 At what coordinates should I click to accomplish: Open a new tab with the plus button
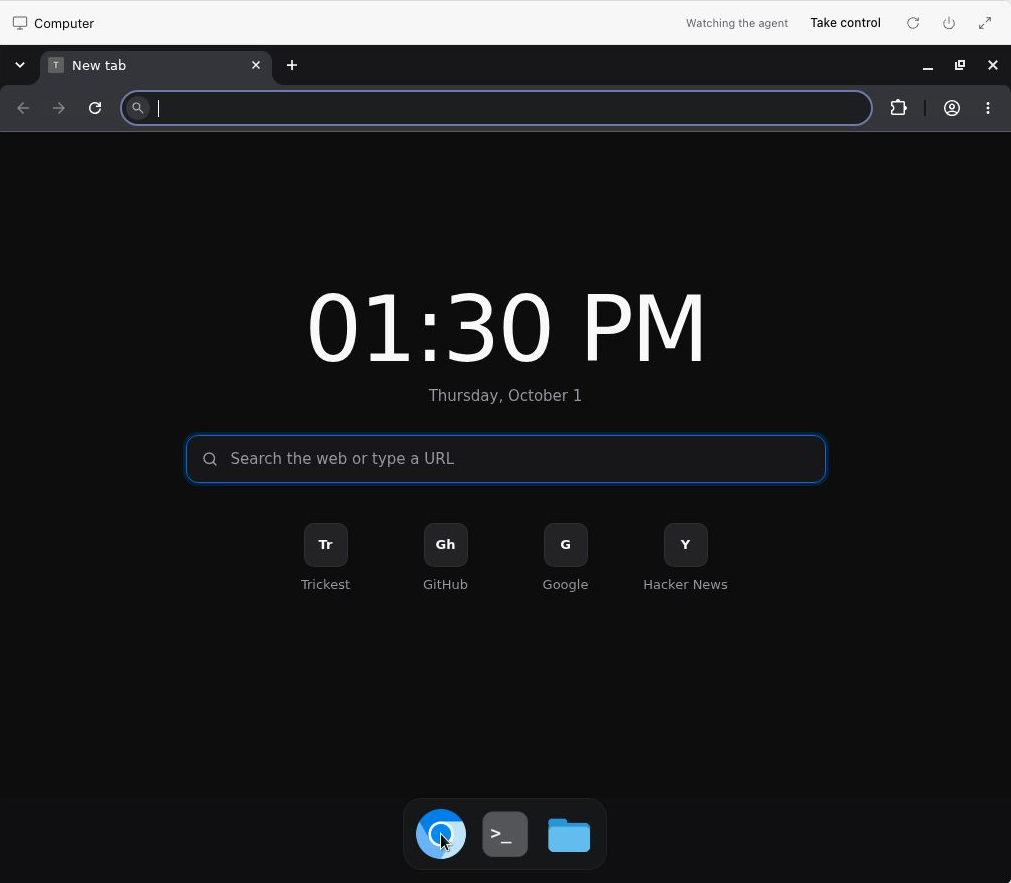pos(292,65)
